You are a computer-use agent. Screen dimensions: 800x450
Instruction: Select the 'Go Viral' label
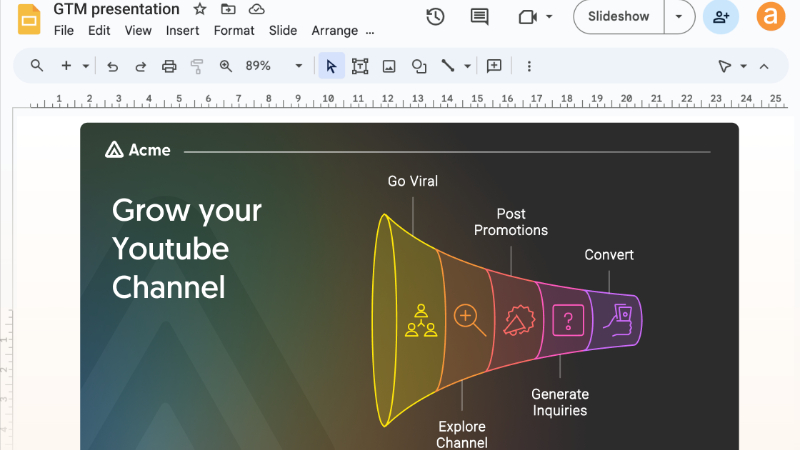(413, 181)
